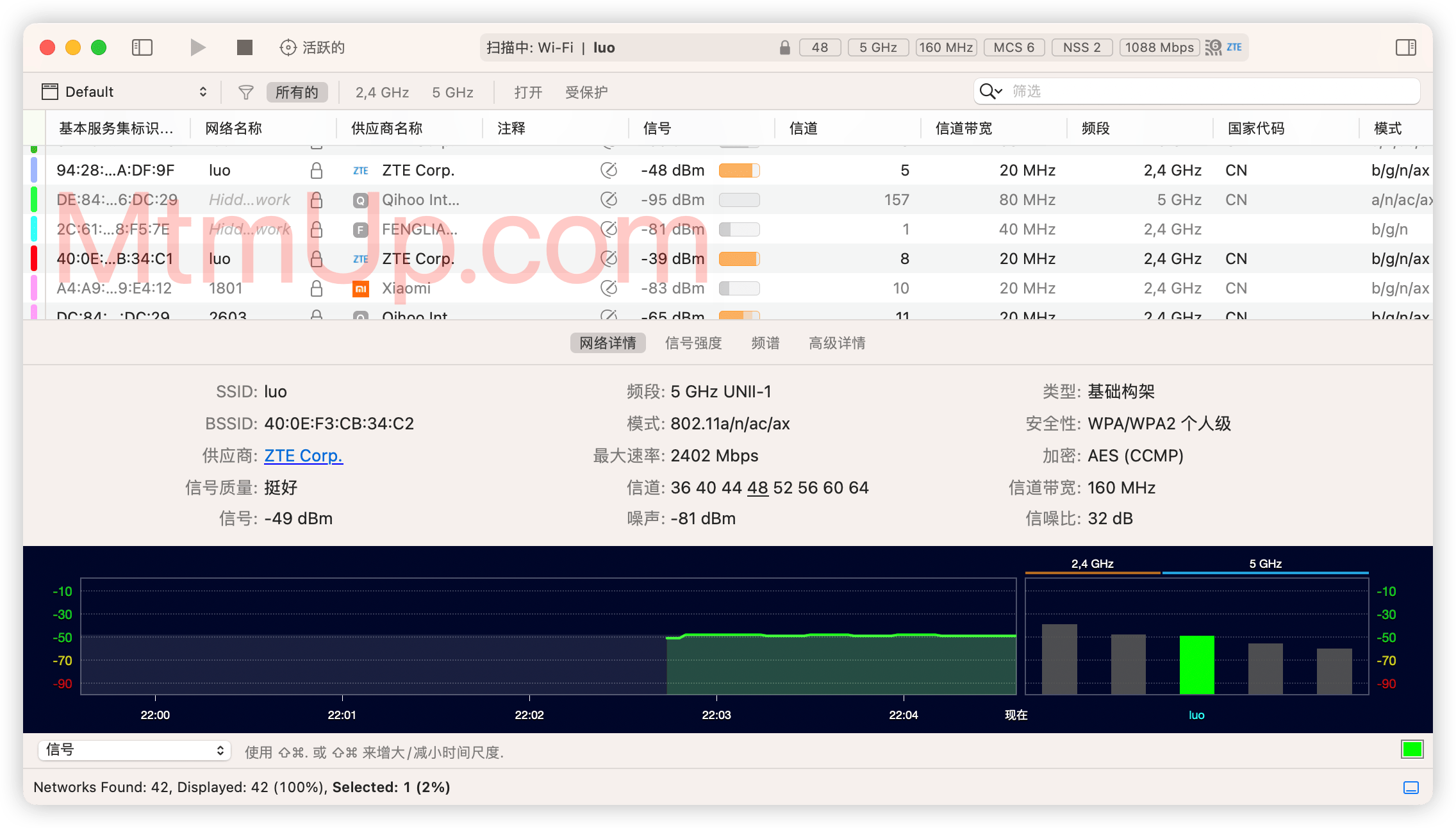
Task: Switch to the 频谱 tab
Action: point(765,343)
